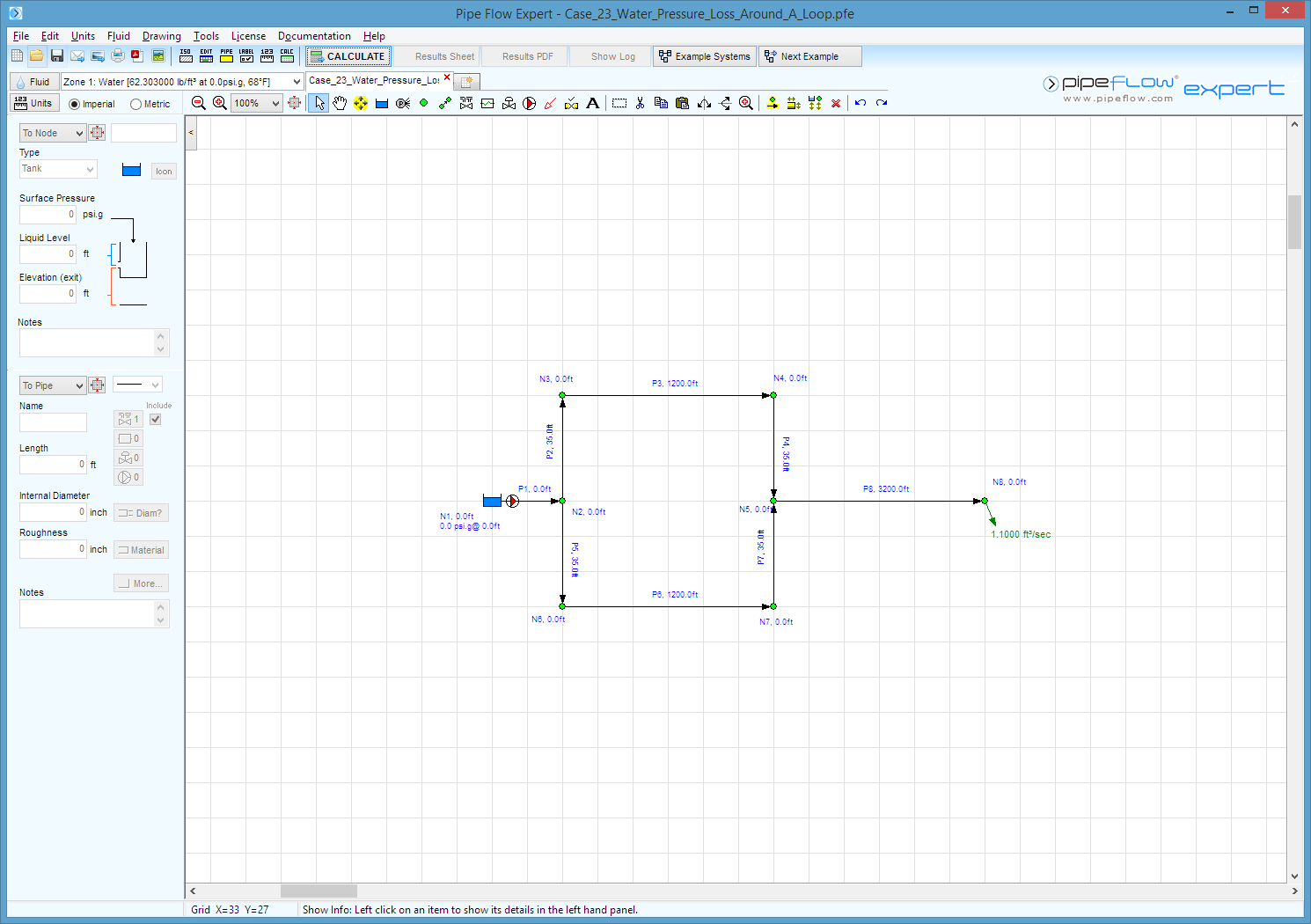Open the fluid zone dropdown
Image resolution: width=1311 pixels, height=924 pixels.
click(297, 82)
